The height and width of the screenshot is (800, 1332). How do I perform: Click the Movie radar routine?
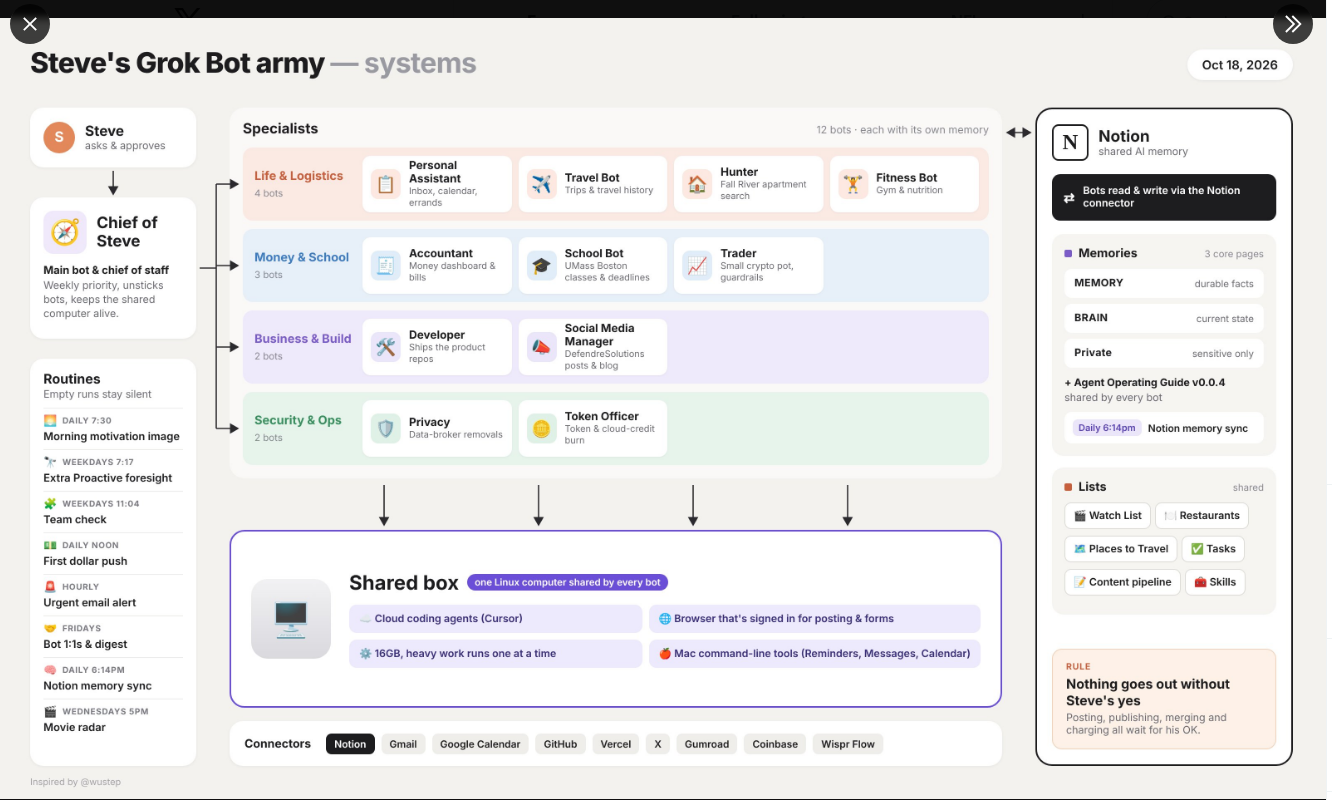(112, 720)
